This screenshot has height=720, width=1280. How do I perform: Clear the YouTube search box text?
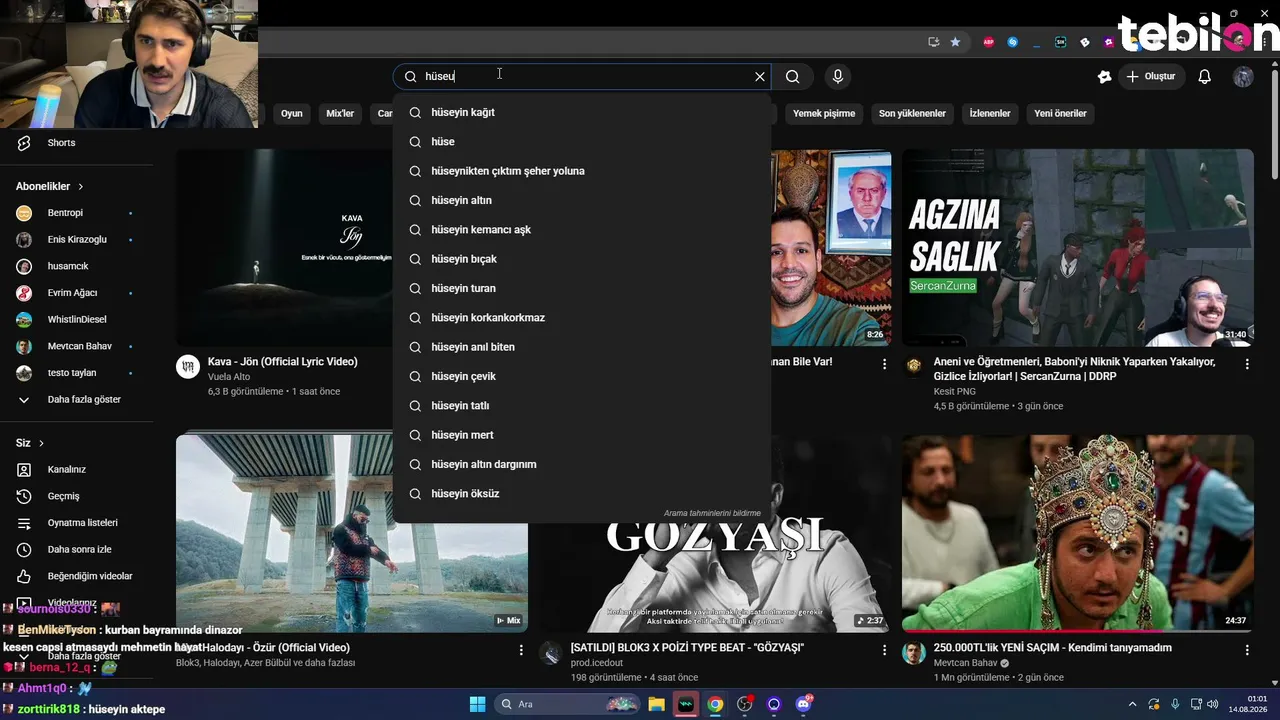pos(760,76)
